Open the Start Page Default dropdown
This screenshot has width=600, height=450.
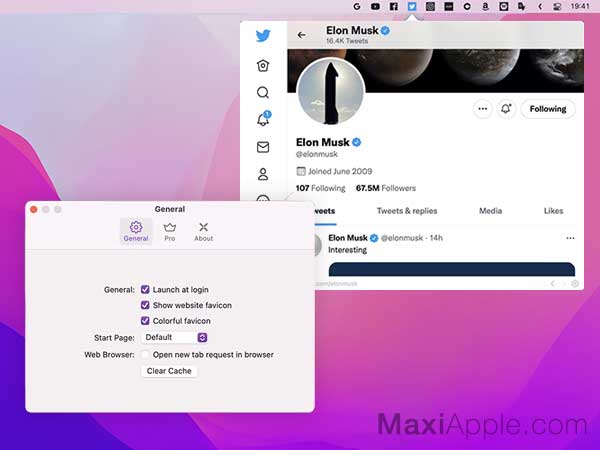[174, 338]
